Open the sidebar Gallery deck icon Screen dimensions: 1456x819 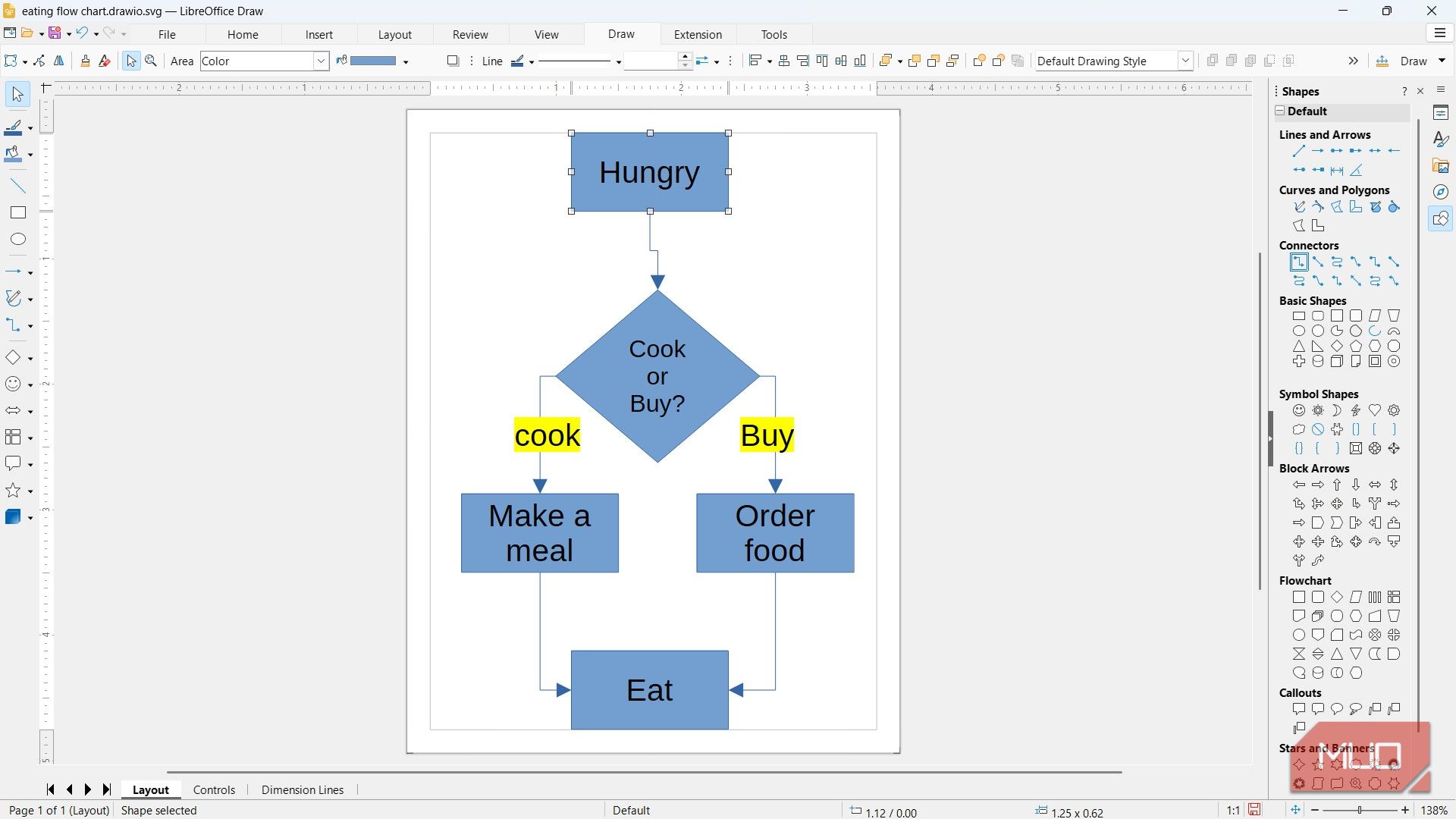point(1441,166)
